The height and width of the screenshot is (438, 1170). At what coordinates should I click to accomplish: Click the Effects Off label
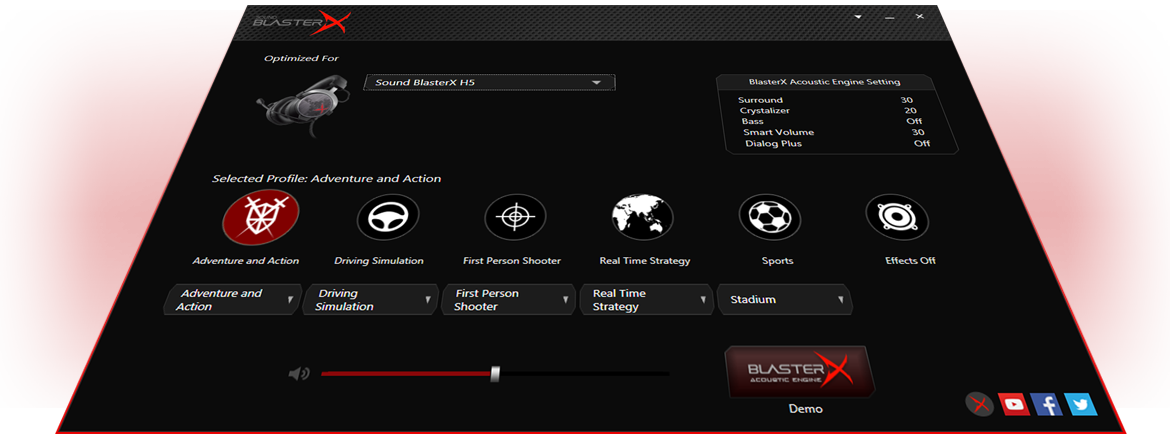point(910,261)
